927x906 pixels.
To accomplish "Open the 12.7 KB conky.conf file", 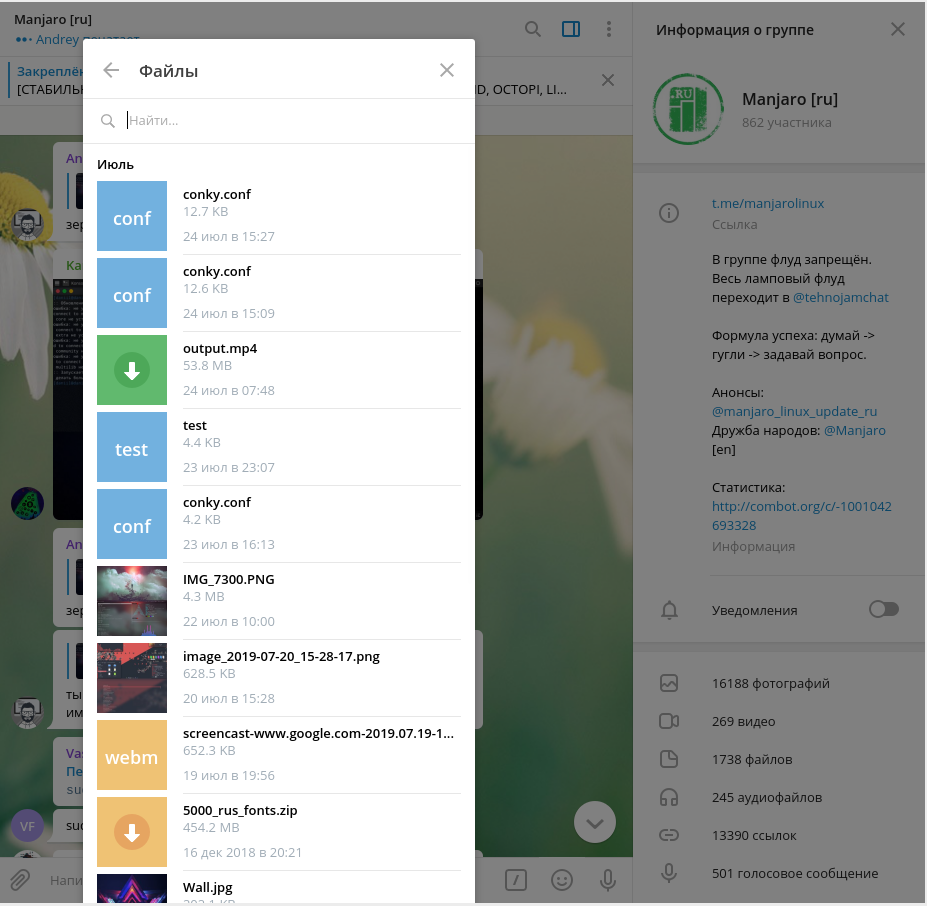I will tap(132, 216).
